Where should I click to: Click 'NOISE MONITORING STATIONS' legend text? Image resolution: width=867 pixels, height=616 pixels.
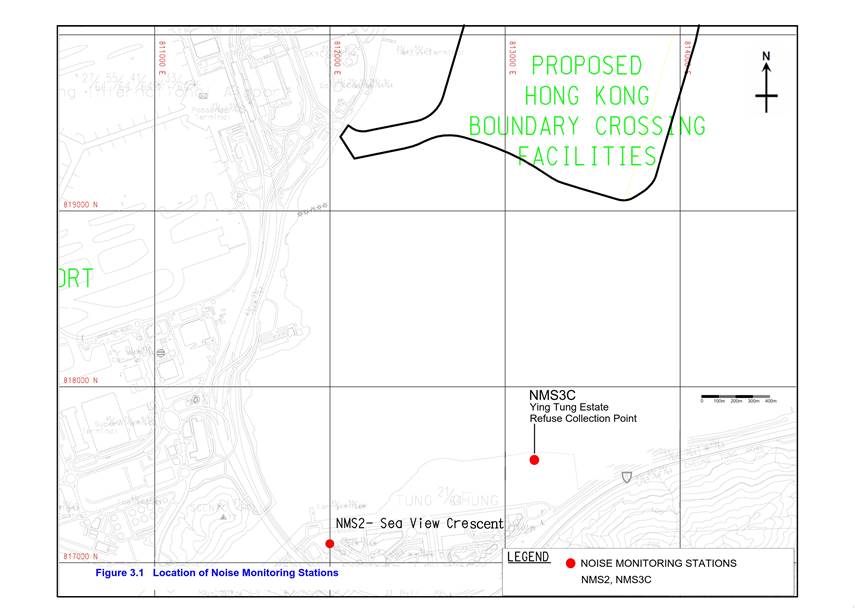point(658,563)
